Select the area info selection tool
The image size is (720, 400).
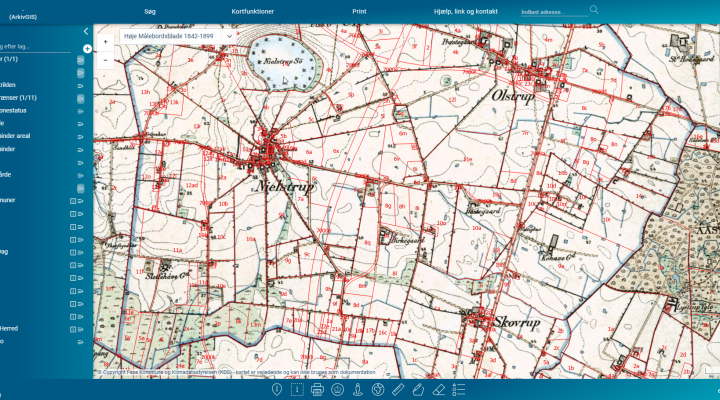(297, 389)
